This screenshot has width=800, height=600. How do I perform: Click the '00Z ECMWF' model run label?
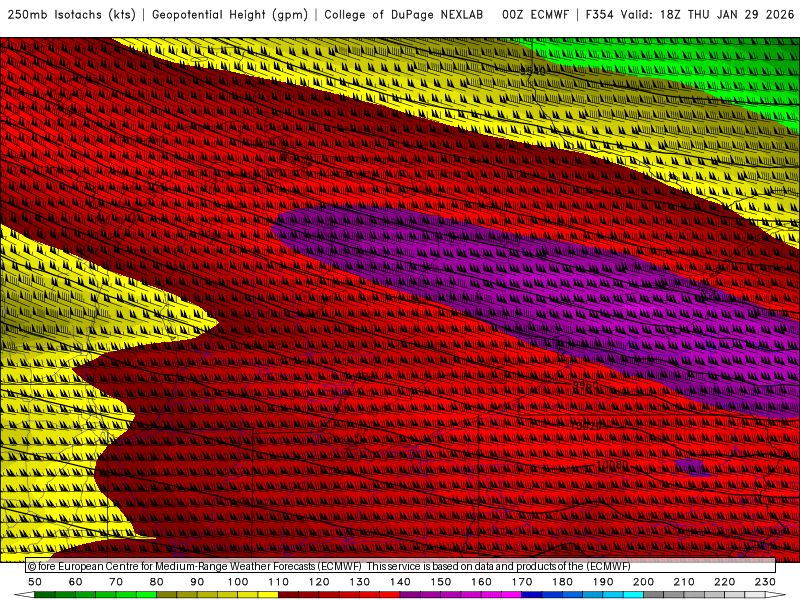pyautogui.click(x=535, y=15)
